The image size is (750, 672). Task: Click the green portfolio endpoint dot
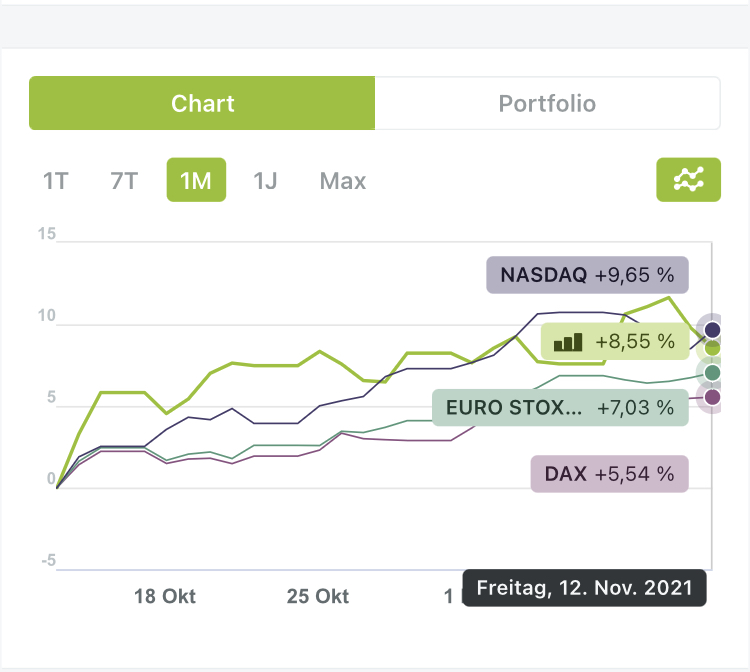711,347
